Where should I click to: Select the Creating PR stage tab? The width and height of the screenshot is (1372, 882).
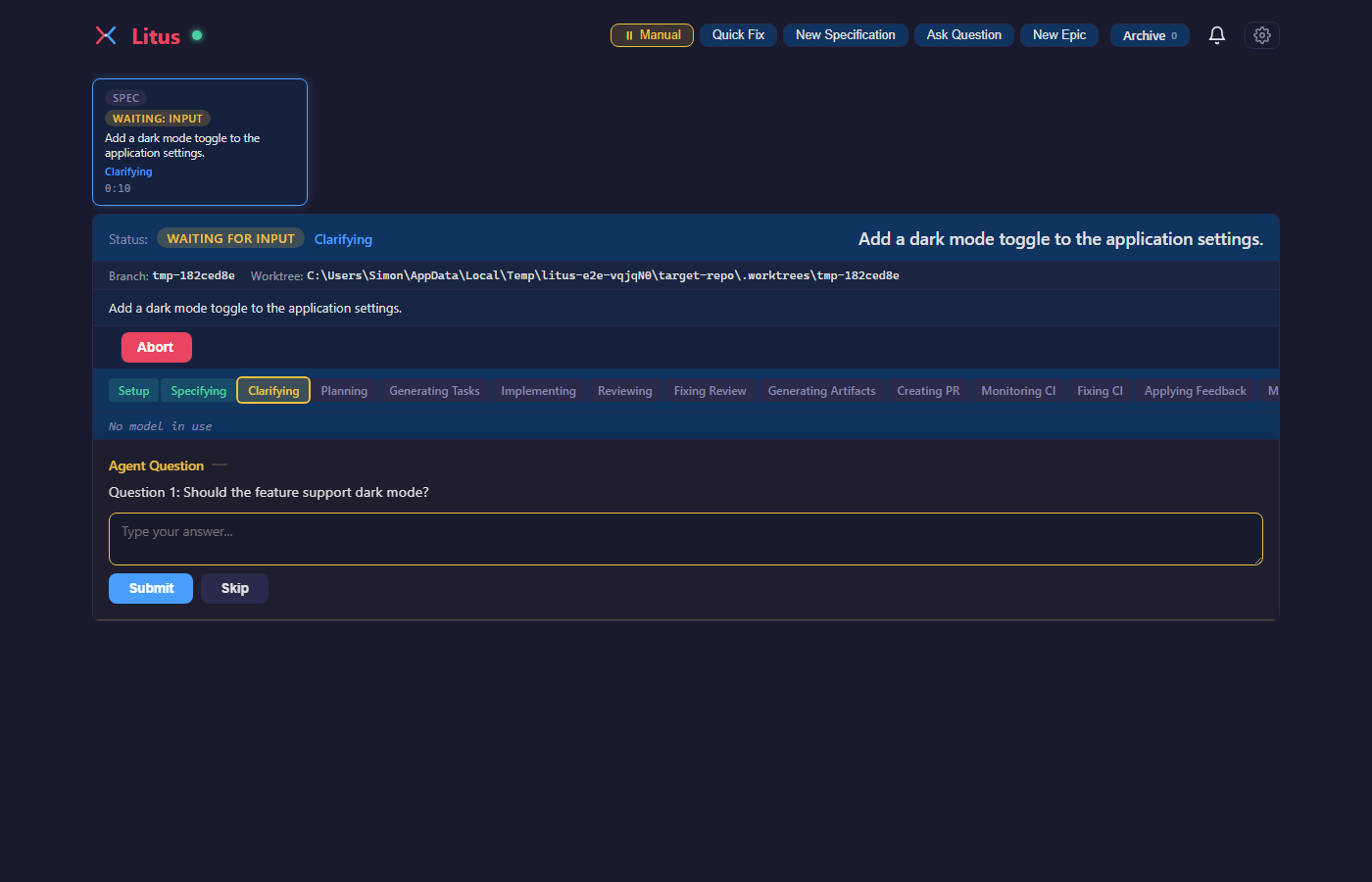click(x=928, y=390)
